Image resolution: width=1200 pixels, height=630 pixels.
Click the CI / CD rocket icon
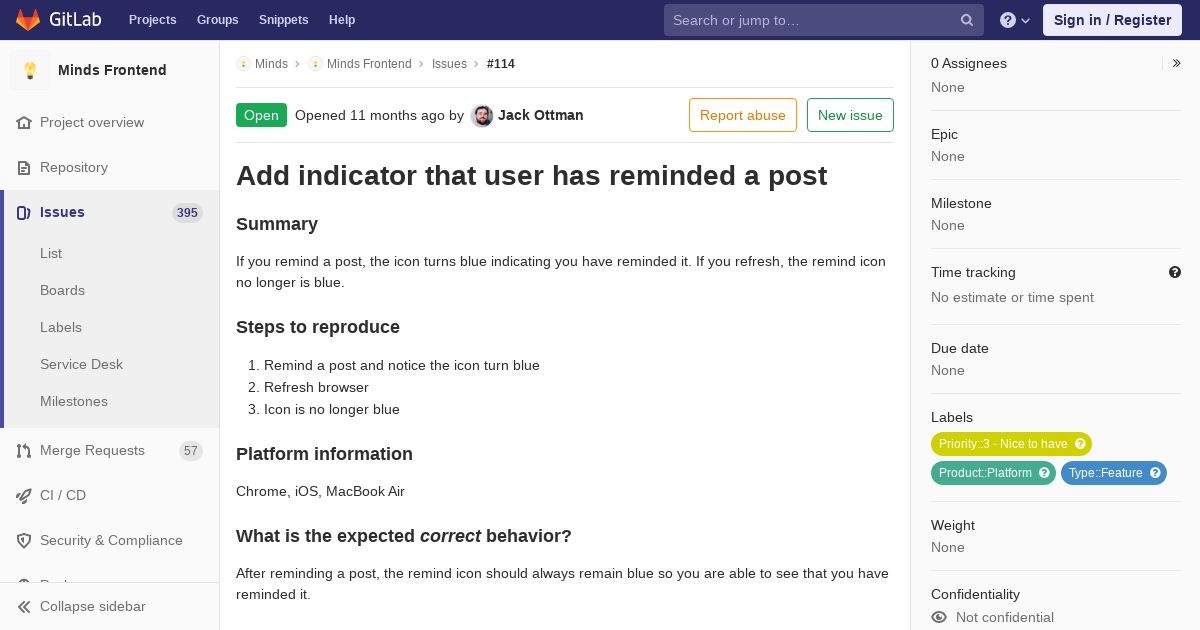pyautogui.click(x=24, y=495)
